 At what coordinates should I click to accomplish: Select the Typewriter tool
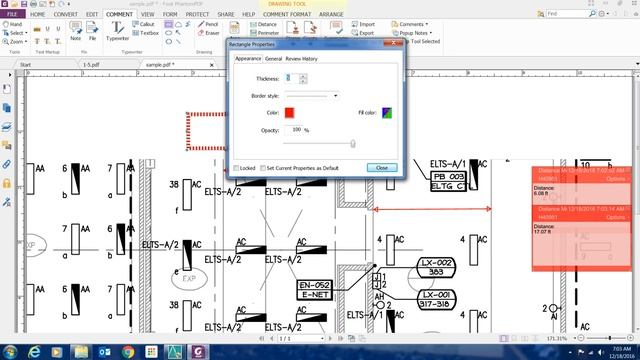[x=118, y=31]
